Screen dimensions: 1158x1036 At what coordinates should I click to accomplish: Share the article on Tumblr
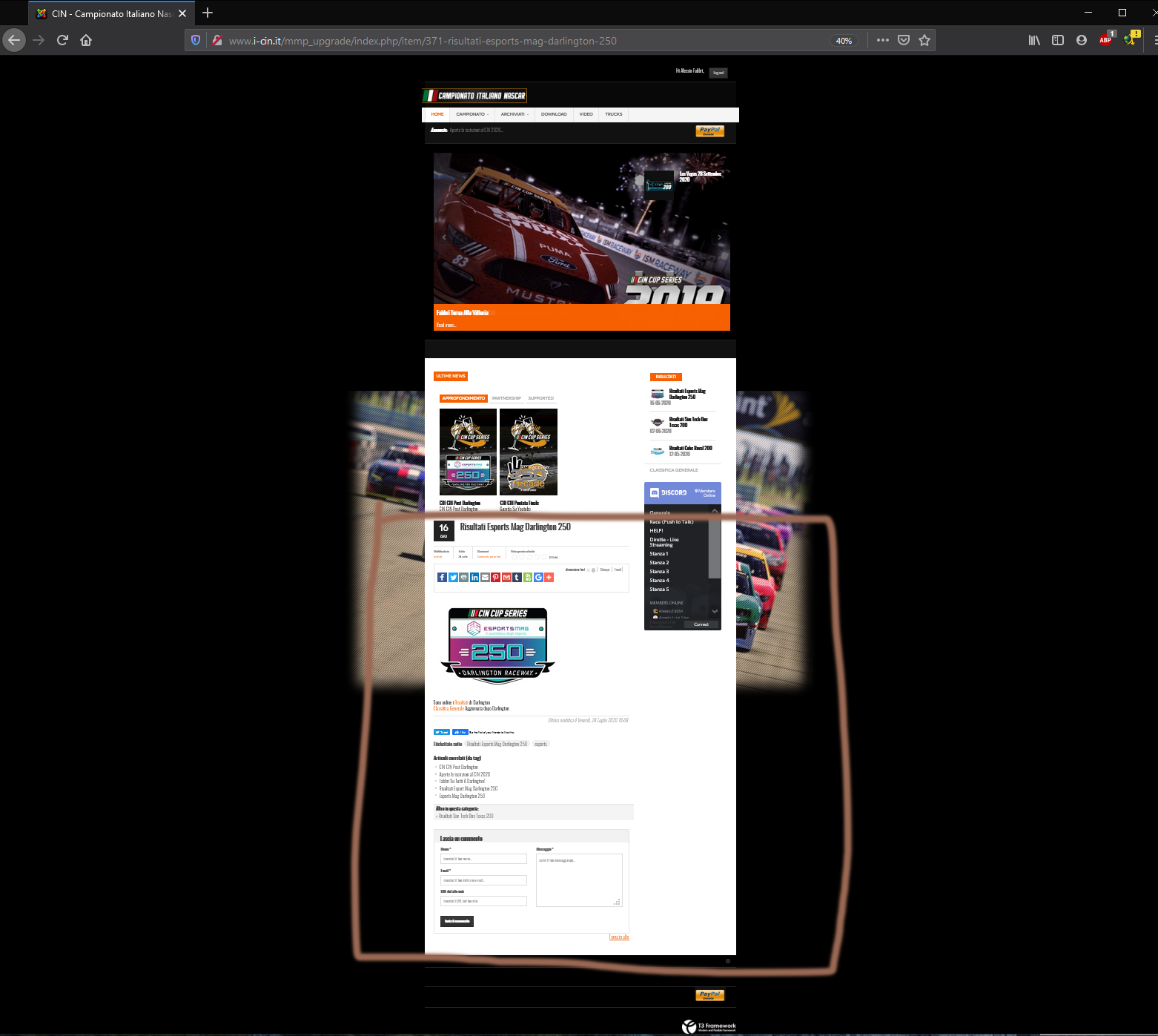(x=517, y=578)
